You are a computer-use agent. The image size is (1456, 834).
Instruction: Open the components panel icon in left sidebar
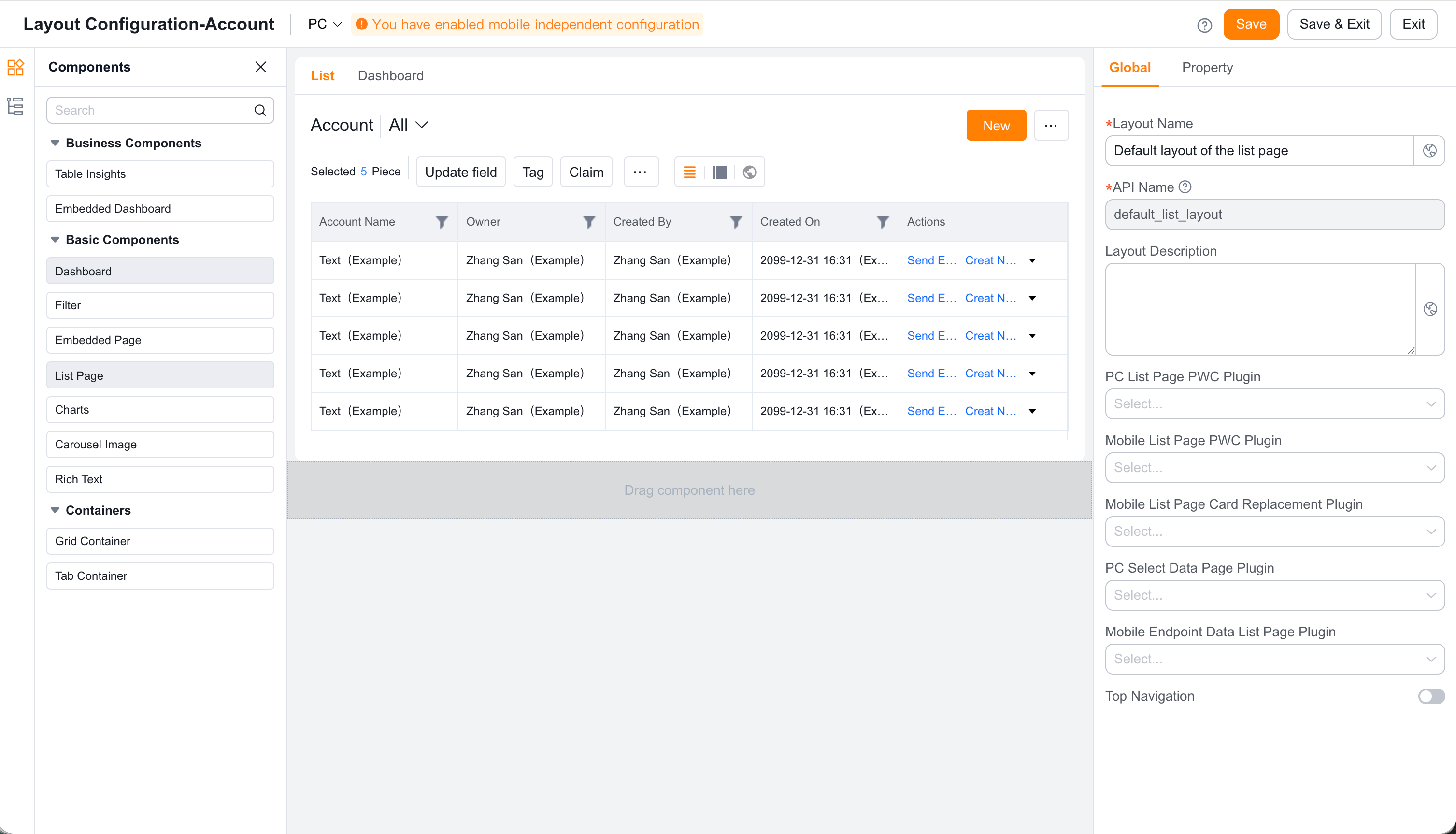15,67
